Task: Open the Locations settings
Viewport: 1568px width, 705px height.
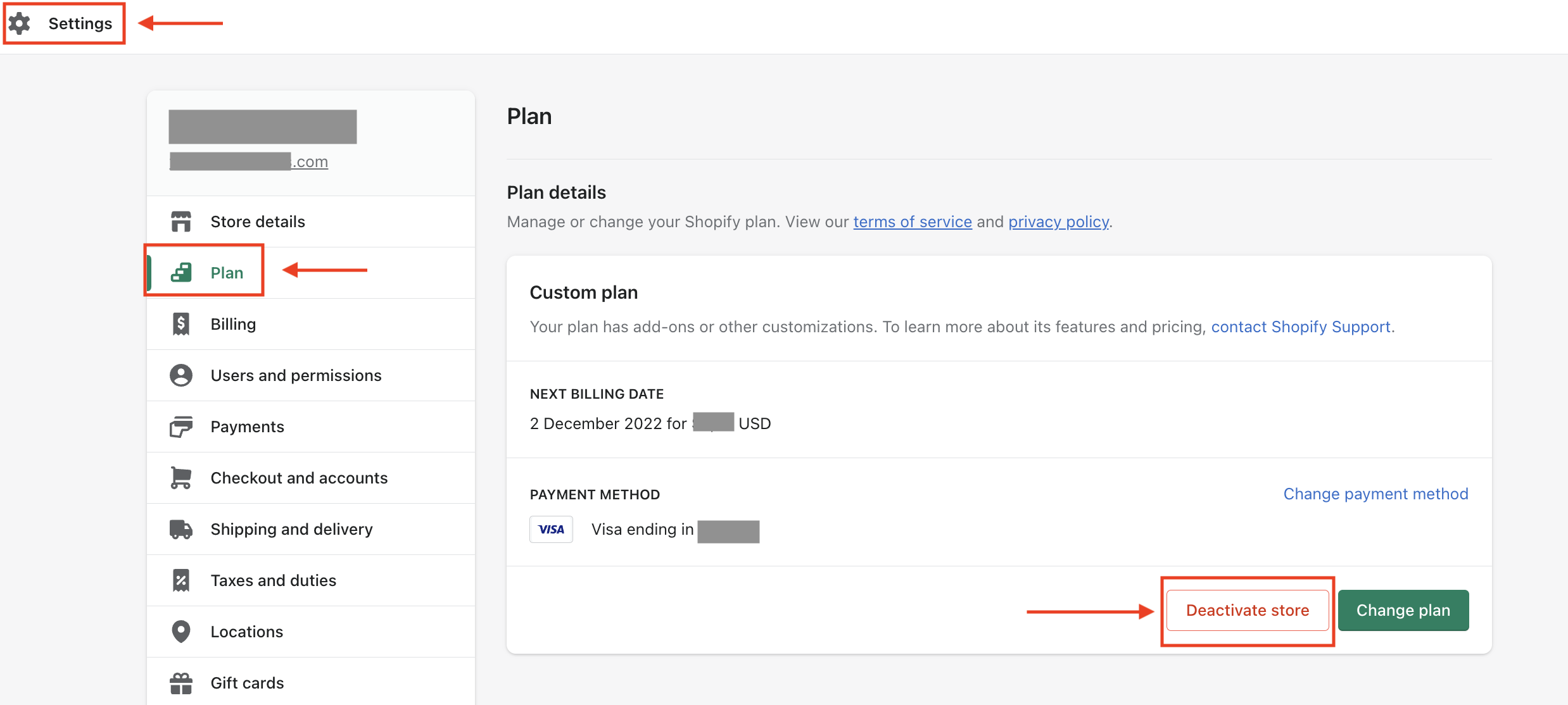Action: (311, 632)
